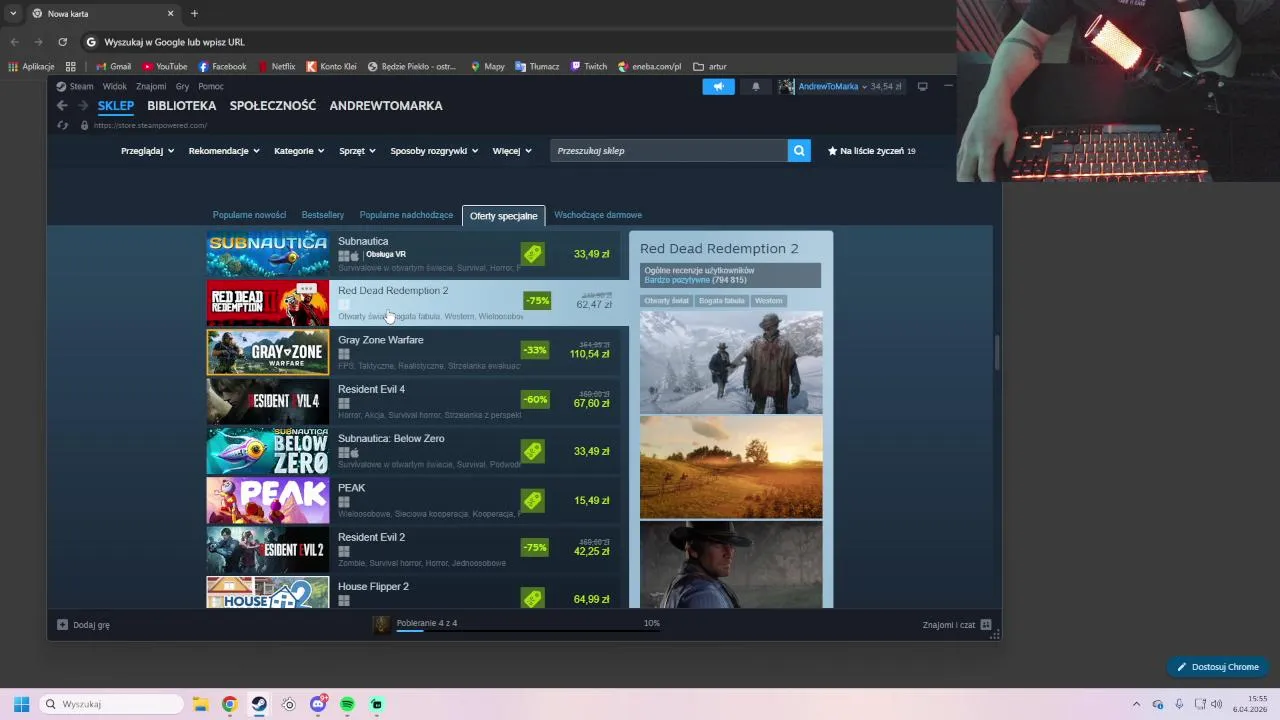Switch to Popularne nadchodzące tab
1280x720 pixels.
tap(406, 215)
